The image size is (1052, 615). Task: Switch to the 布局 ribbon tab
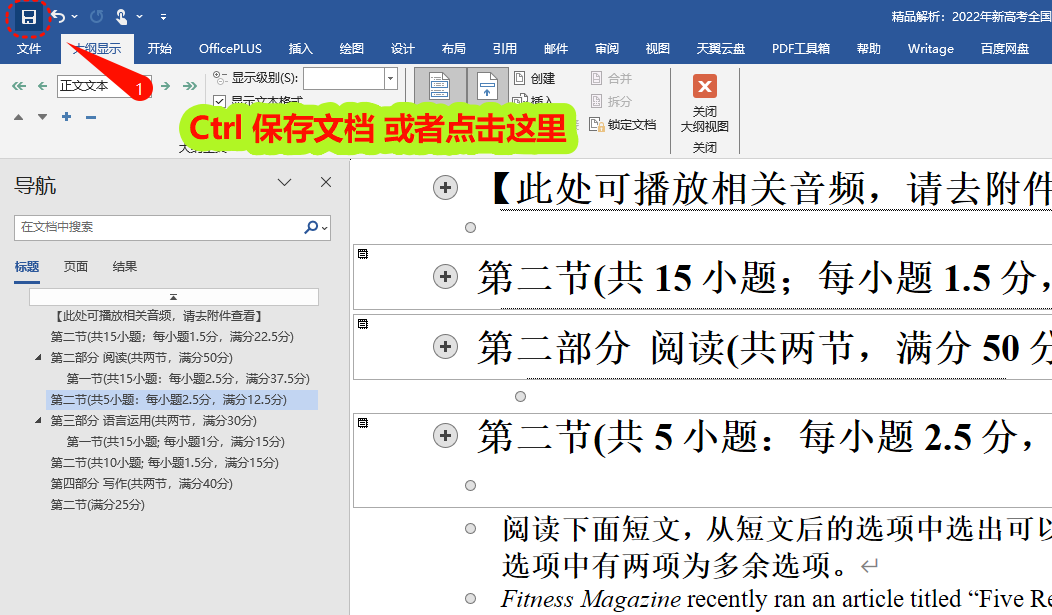coord(454,48)
